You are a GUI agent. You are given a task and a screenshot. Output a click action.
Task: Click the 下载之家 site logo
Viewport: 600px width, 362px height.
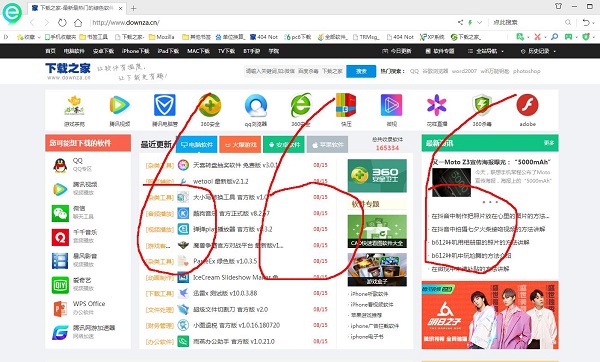pos(68,71)
